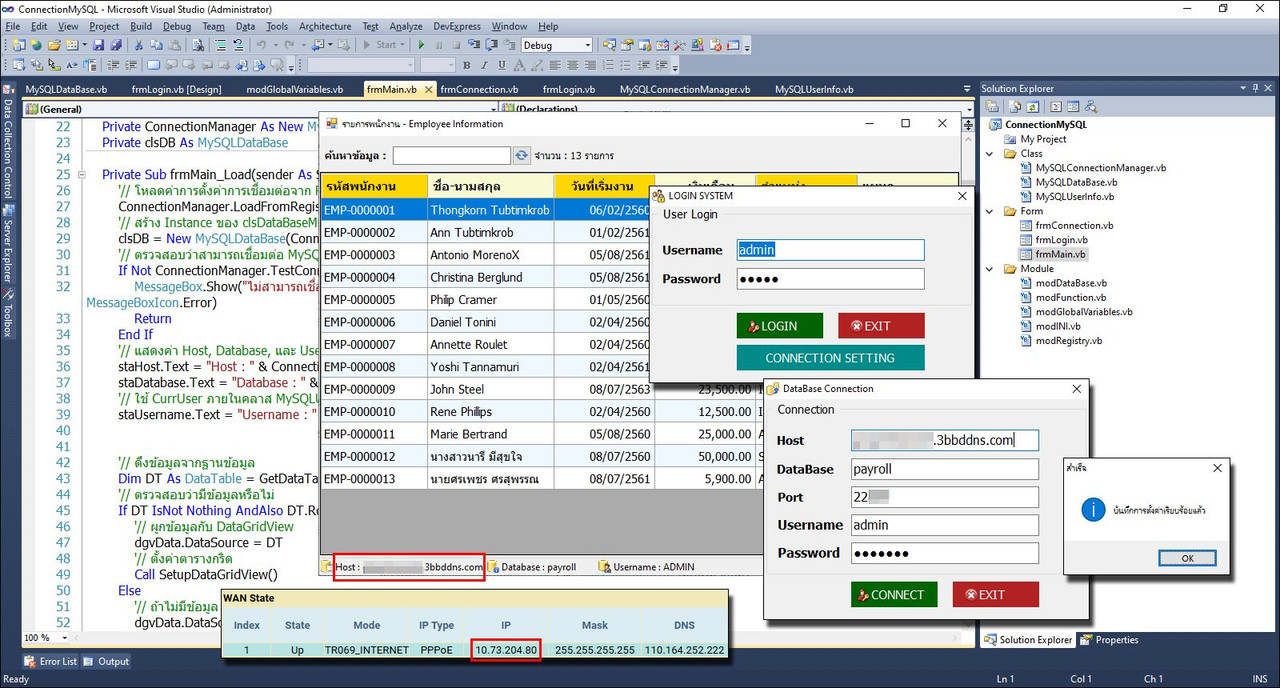Viewport: 1280px width, 688px height.
Task: Click the Undo arrow icon
Action: pyautogui.click(x=261, y=45)
